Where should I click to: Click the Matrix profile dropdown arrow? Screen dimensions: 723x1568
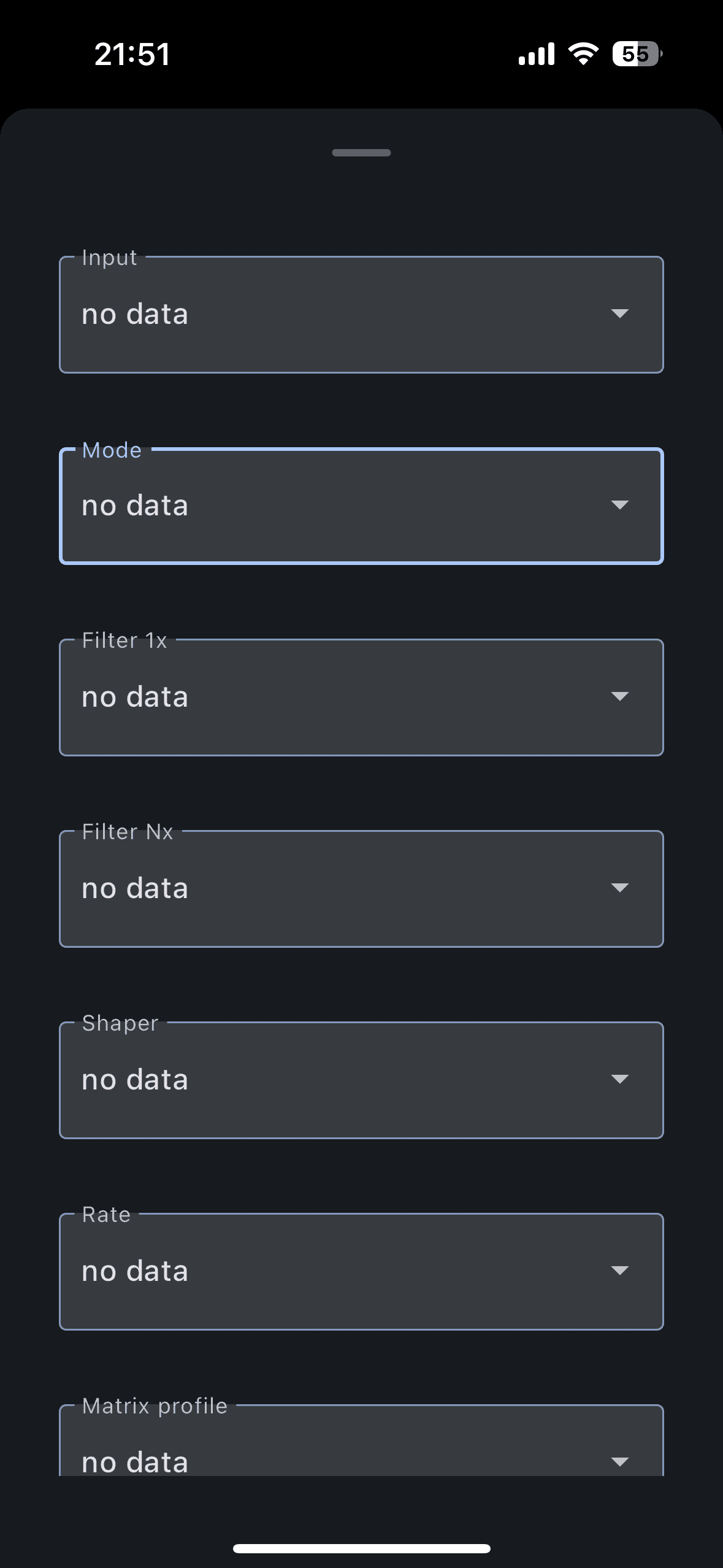pos(620,1462)
